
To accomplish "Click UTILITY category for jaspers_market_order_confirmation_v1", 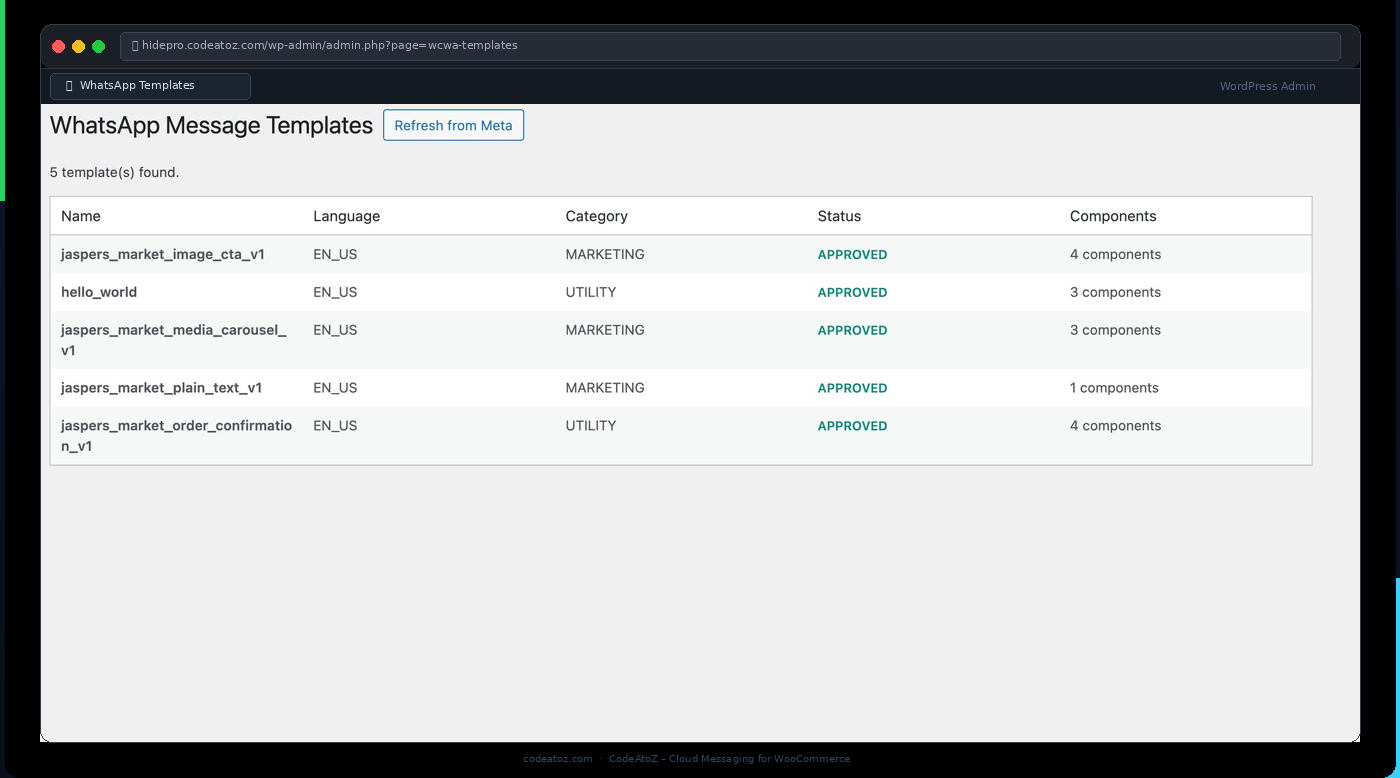I will (x=590, y=426).
